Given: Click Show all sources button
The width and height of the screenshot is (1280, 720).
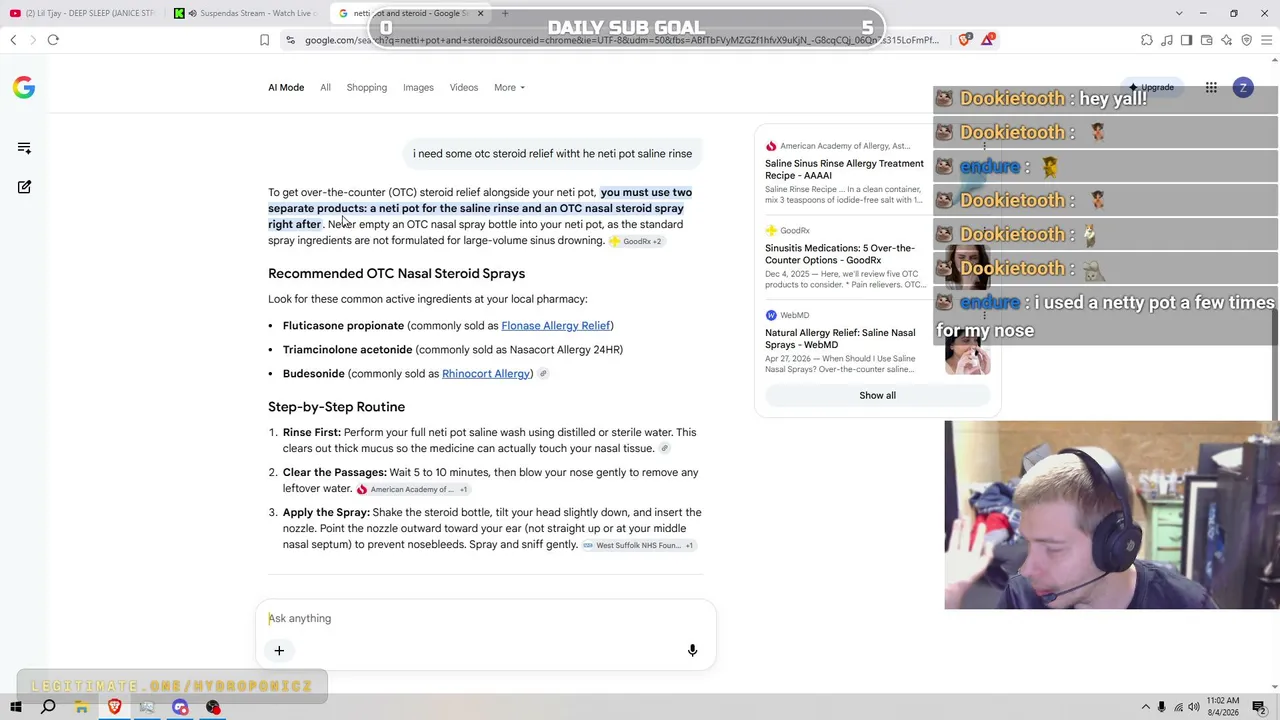Looking at the screenshot, I should pos(877,395).
